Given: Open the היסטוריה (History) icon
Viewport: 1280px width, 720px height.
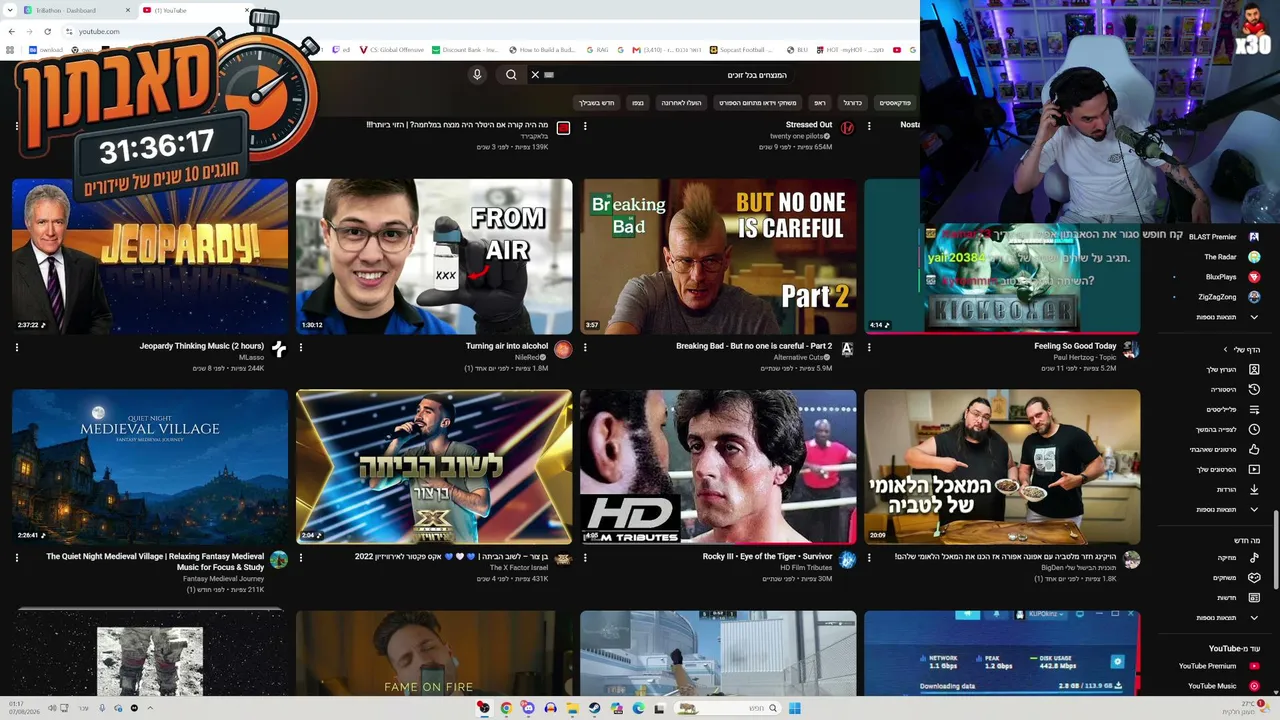Looking at the screenshot, I should [x=1254, y=389].
